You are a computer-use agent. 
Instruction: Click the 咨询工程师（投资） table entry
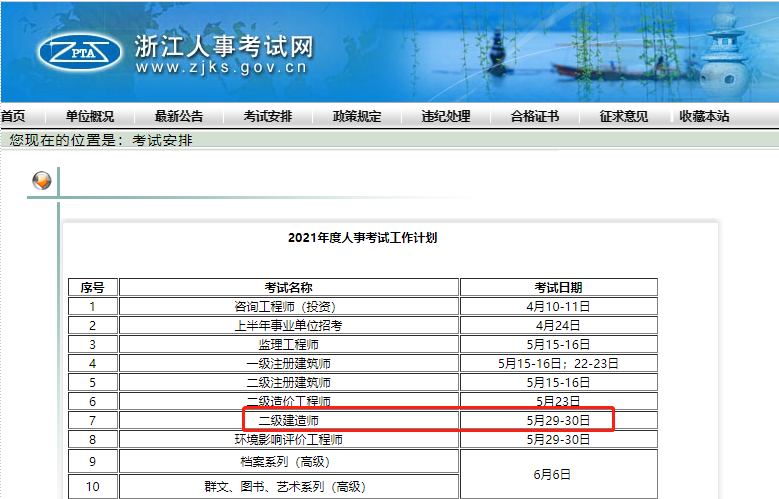point(289,307)
